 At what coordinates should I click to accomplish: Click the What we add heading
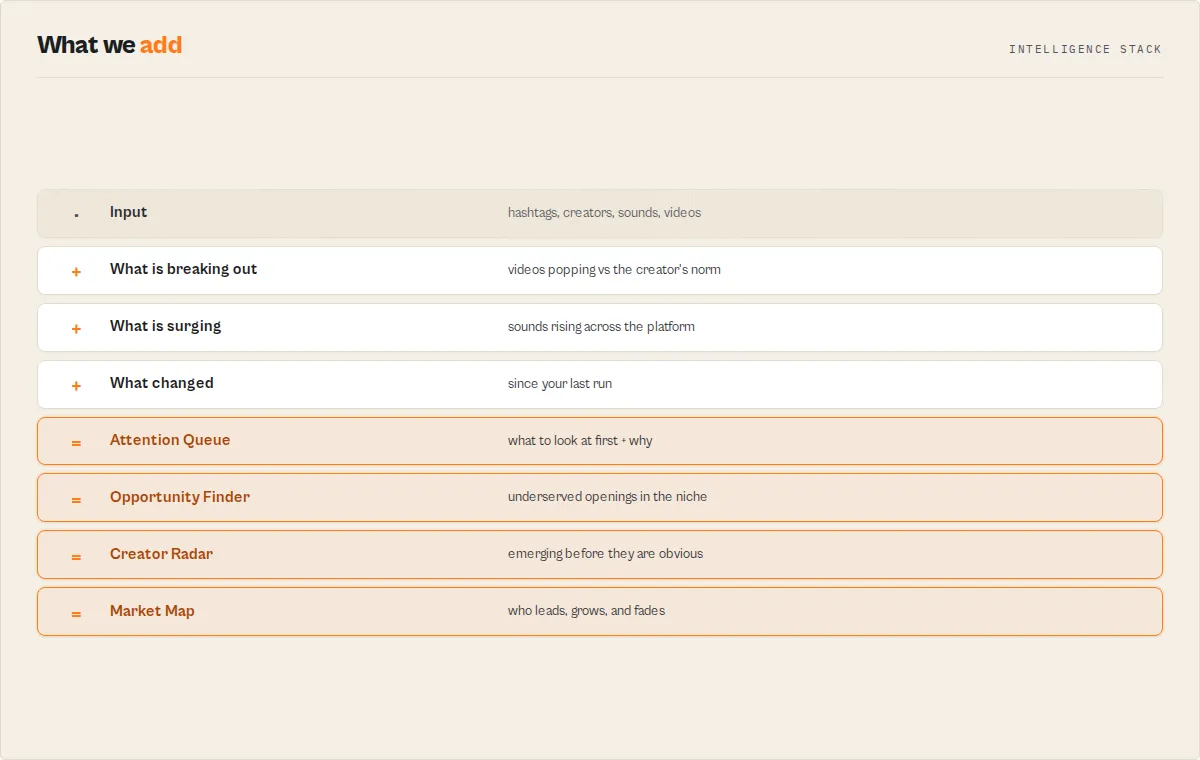110,45
